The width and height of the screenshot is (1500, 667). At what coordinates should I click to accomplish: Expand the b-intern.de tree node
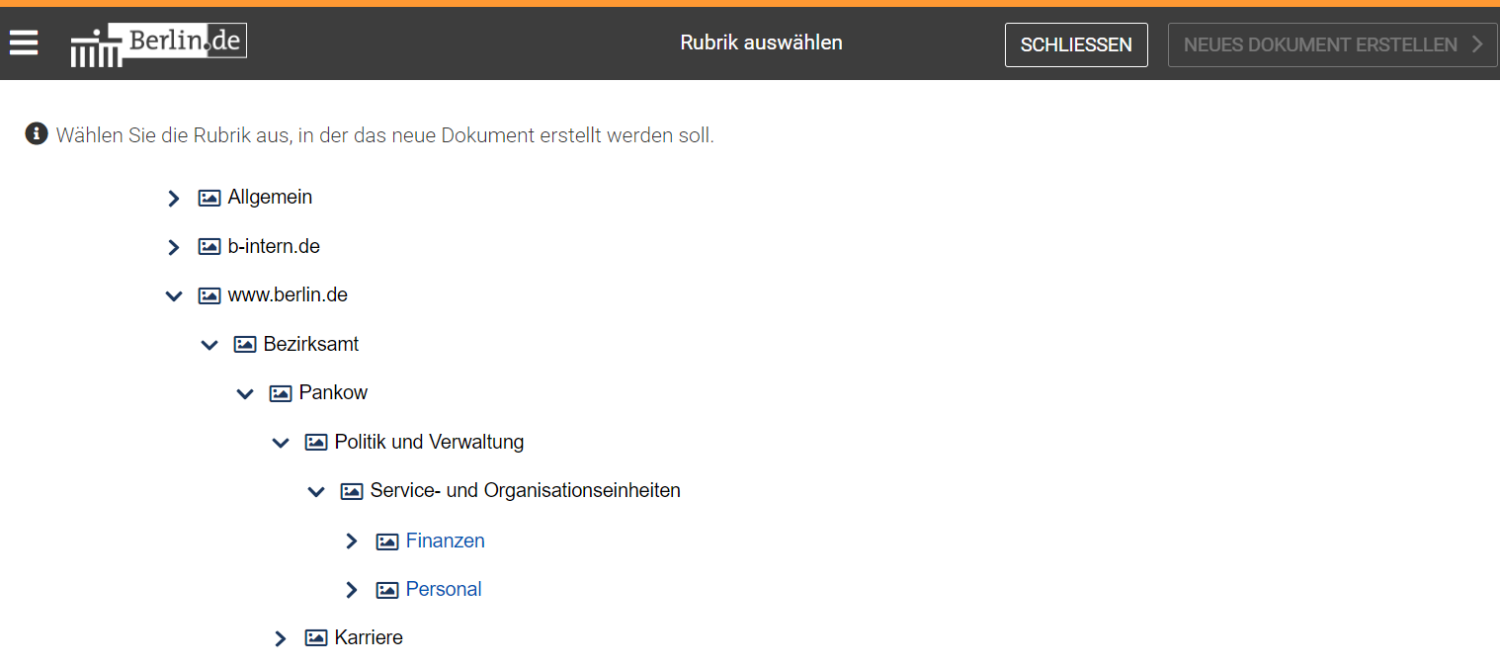pos(173,246)
